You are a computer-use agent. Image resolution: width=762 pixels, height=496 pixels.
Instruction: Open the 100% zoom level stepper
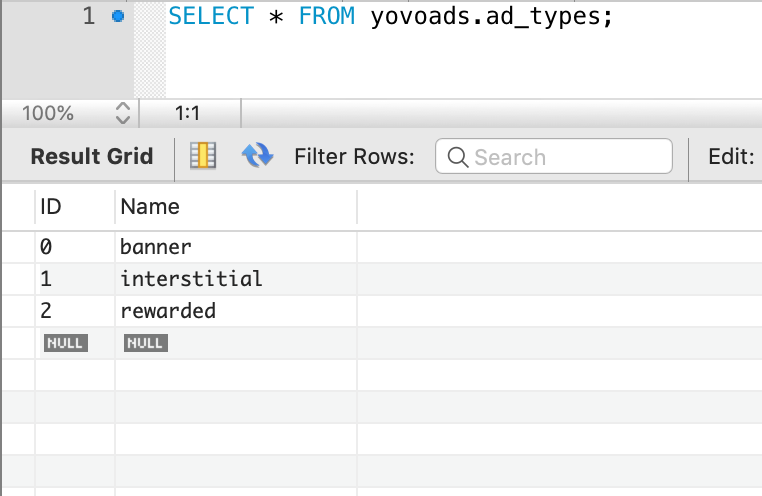pos(122,113)
